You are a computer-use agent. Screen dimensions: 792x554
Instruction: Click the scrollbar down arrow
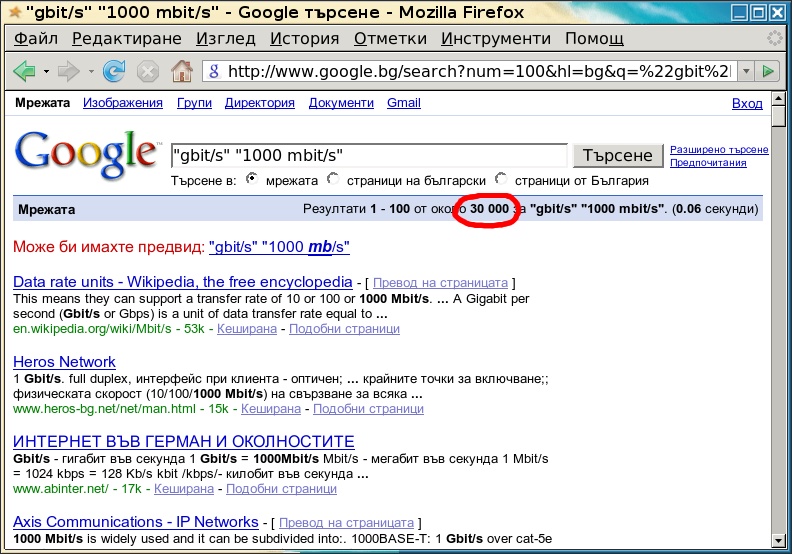778,541
